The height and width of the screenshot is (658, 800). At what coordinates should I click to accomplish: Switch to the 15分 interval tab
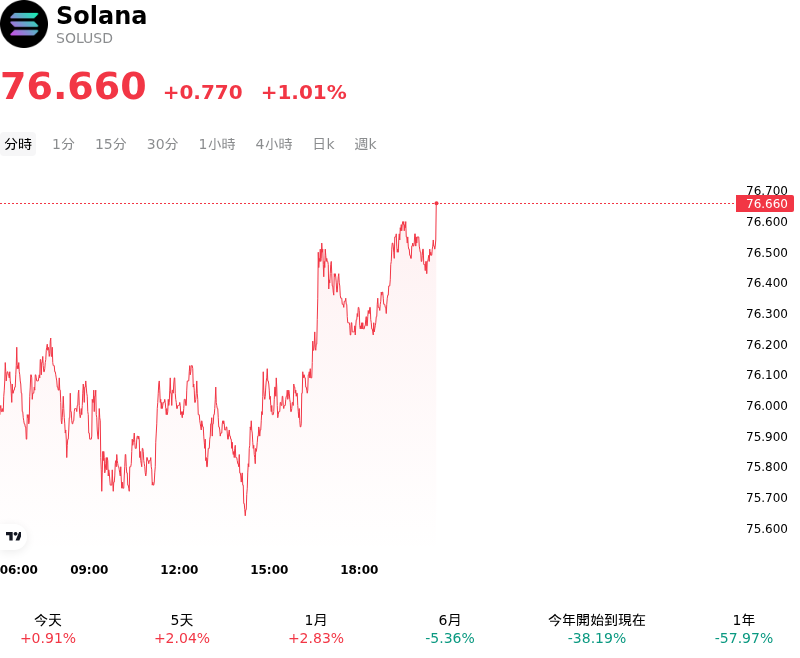pos(111,144)
